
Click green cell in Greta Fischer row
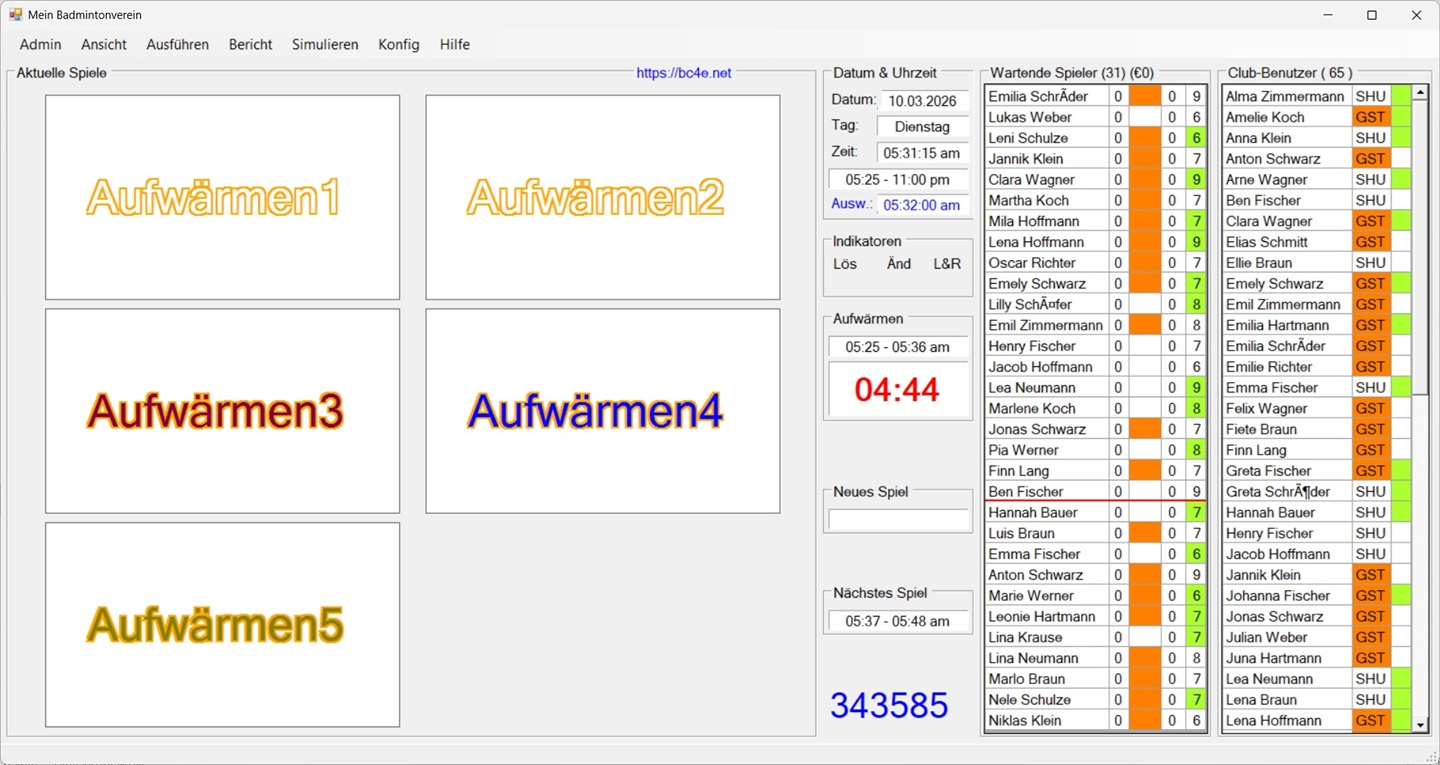click(1401, 471)
